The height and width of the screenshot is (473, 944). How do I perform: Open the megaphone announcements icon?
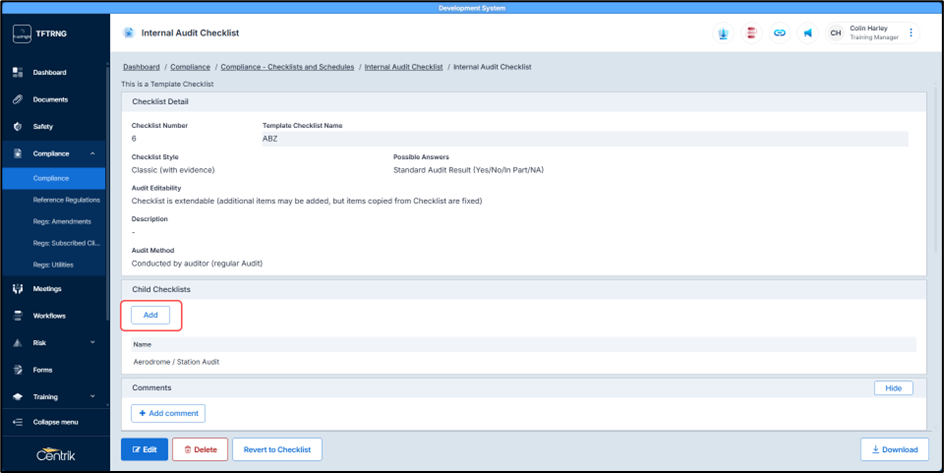(808, 33)
